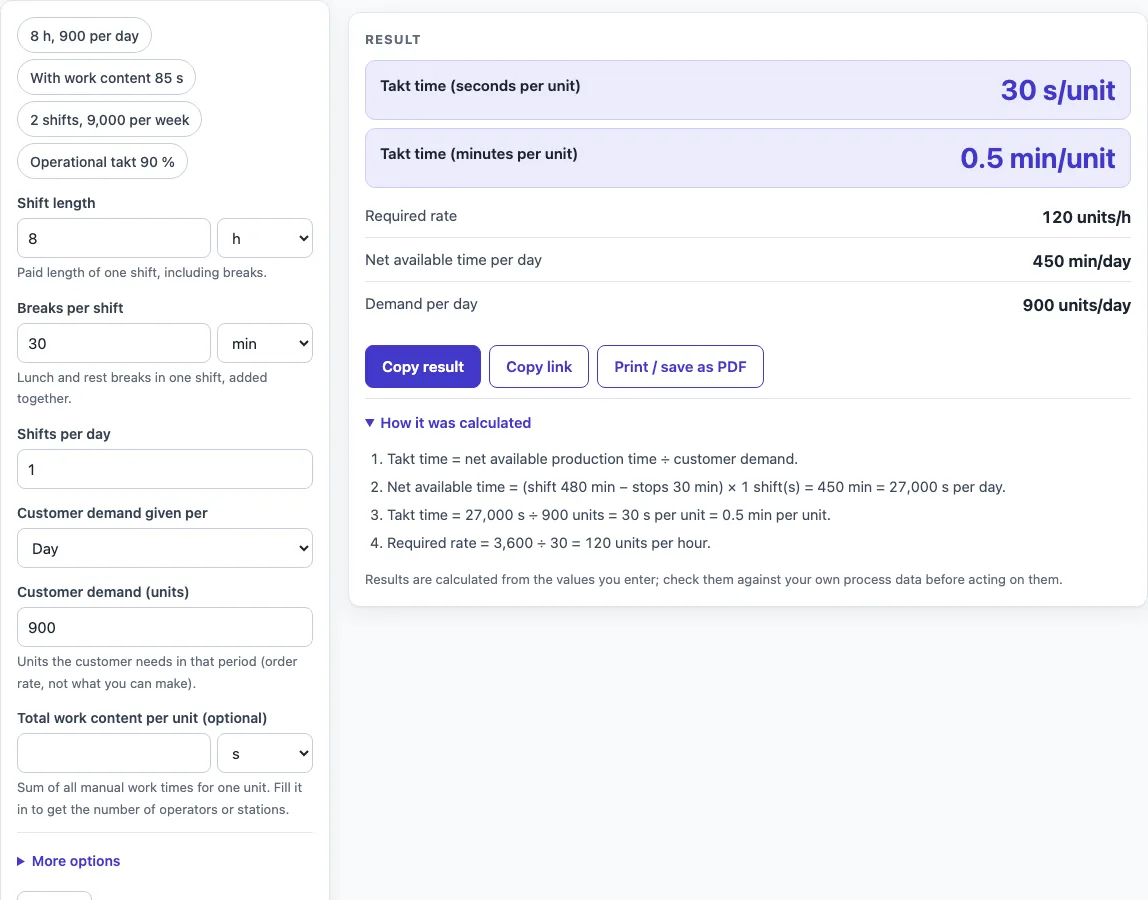The width and height of the screenshot is (1148, 900).
Task: Choose the "2 shifts, 9,000 per week" preset
Action: click(109, 120)
